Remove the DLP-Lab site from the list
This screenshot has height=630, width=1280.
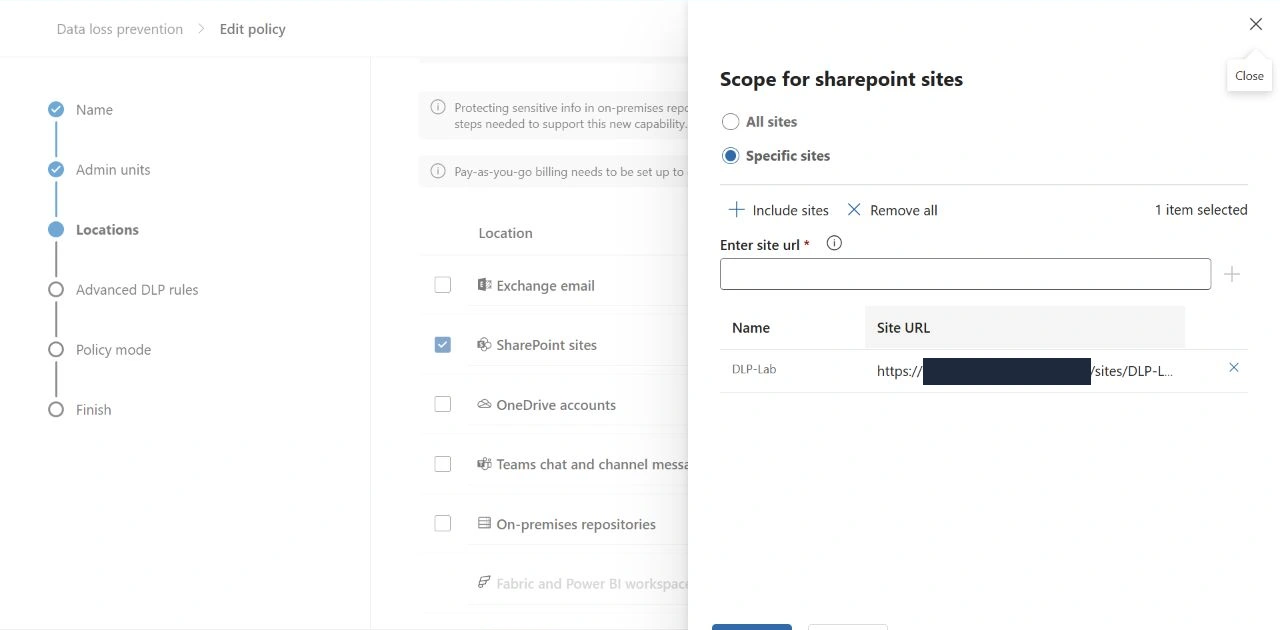click(x=1233, y=368)
